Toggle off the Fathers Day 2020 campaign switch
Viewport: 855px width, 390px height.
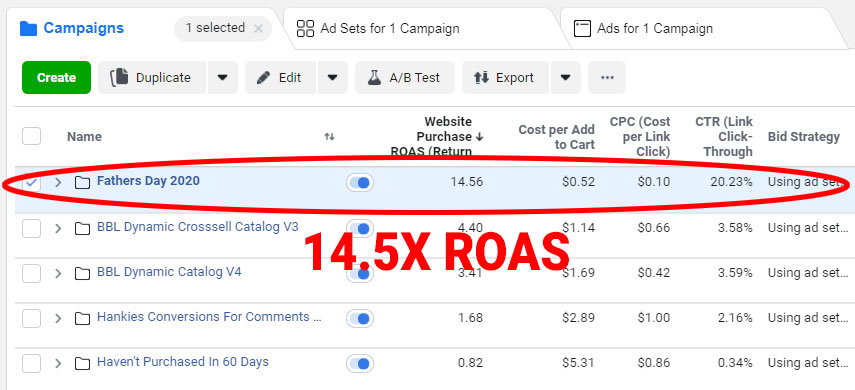tap(360, 182)
